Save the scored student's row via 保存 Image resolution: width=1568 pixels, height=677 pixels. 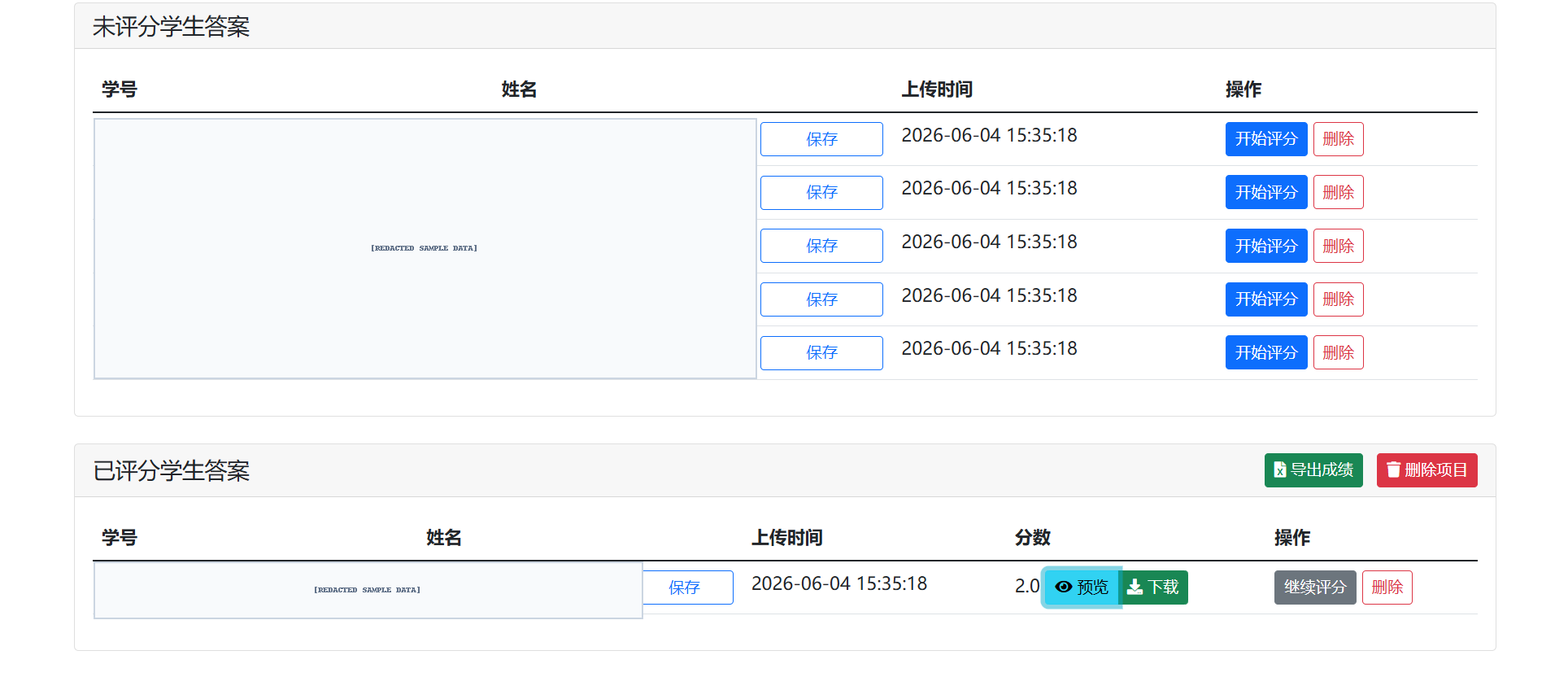click(688, 587)
